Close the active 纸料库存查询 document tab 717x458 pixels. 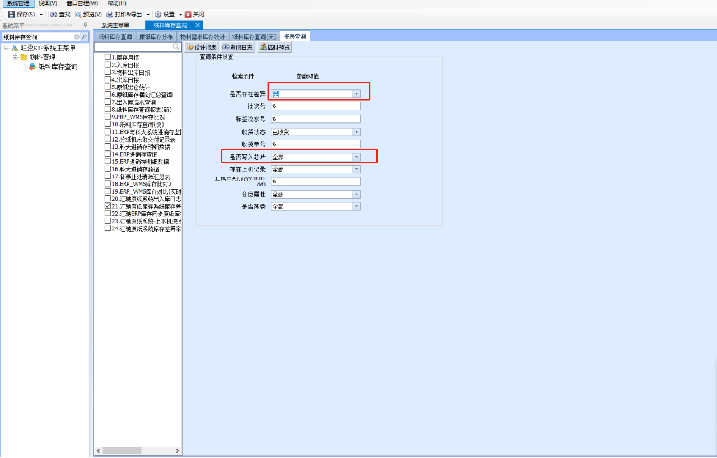pyautogui.click(x=198, y=25)
